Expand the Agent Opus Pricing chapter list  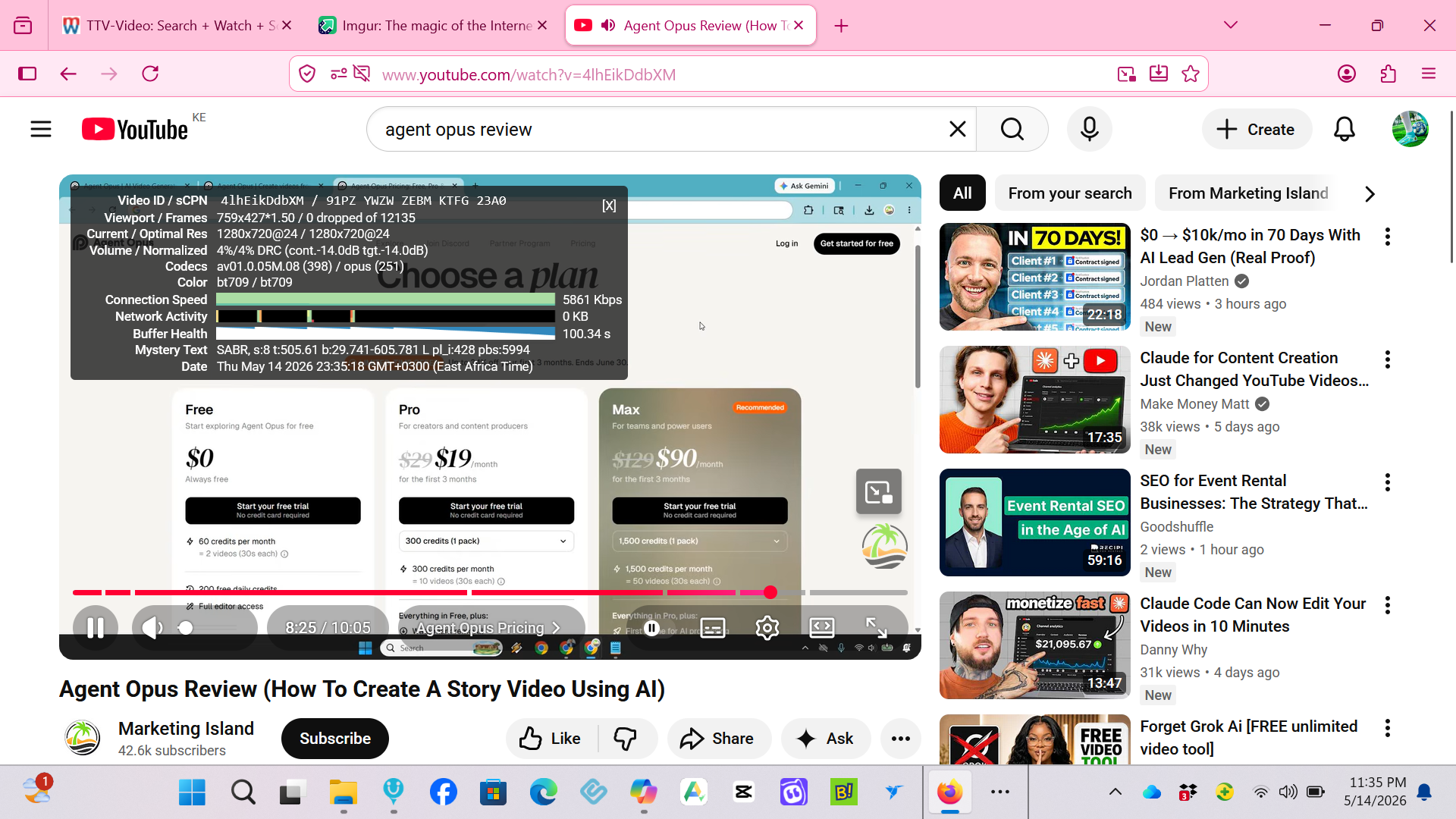coord(488,628)
